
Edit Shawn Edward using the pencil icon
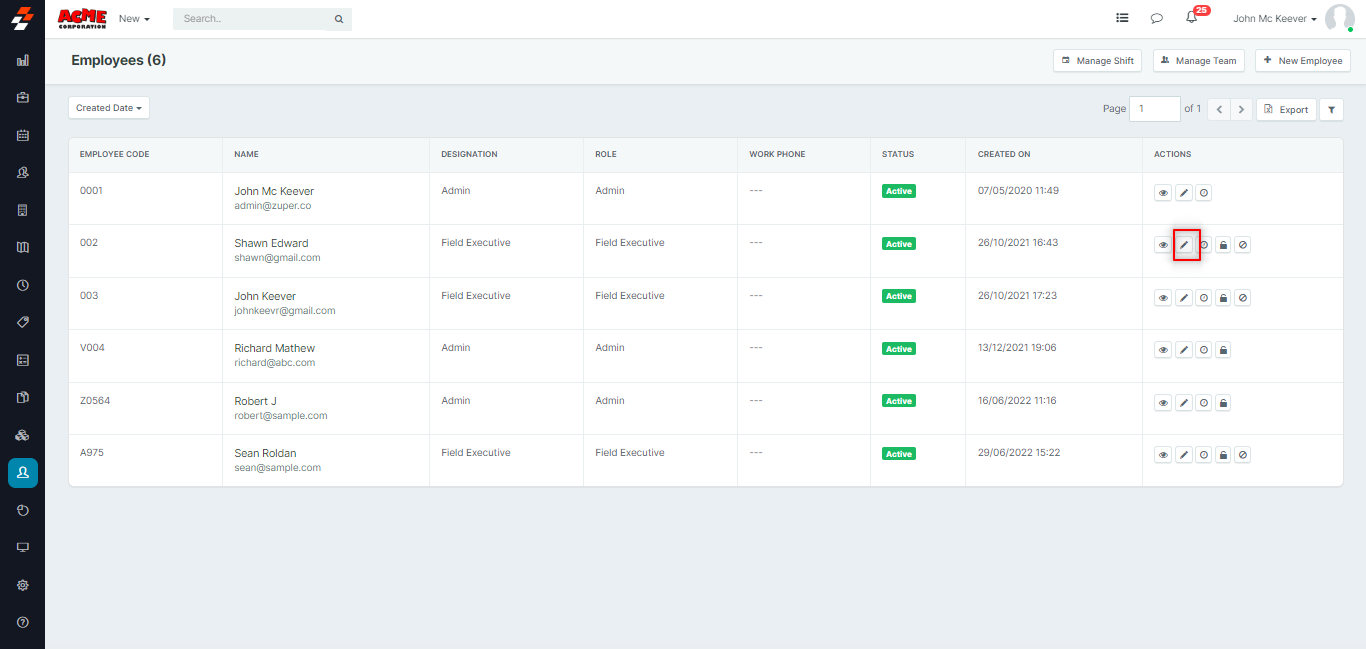1184,245
